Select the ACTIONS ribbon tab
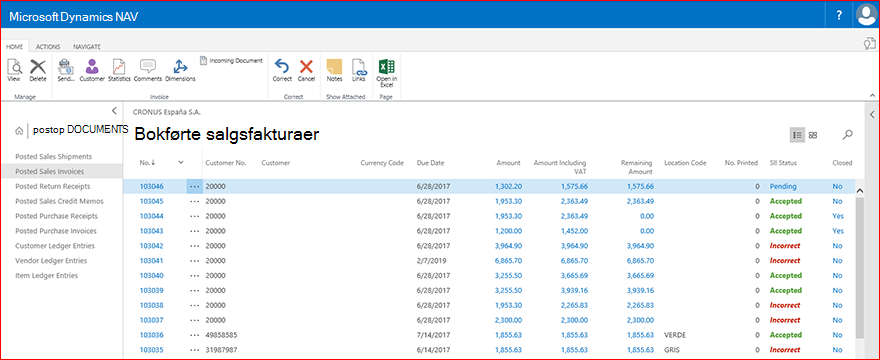The image size is (880, 360). tap(48, 47)
